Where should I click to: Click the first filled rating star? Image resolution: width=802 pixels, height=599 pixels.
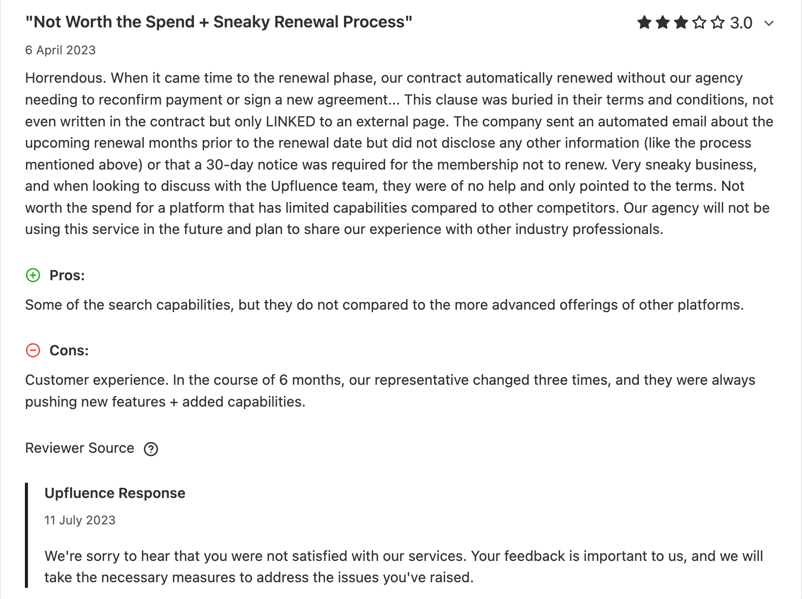(644, 23)
